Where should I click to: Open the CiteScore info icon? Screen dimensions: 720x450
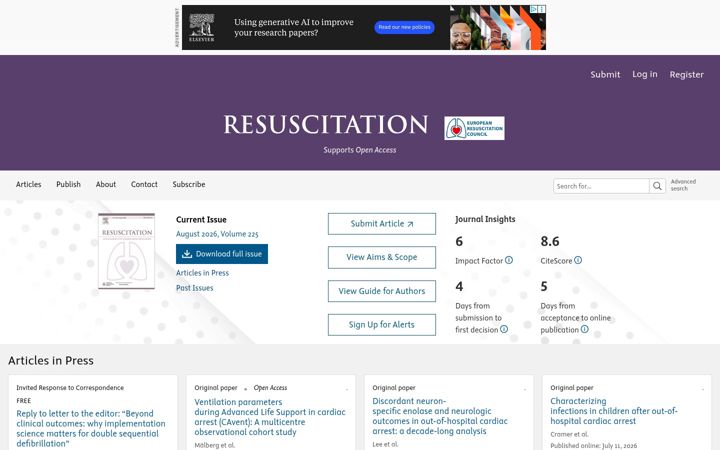578,260
